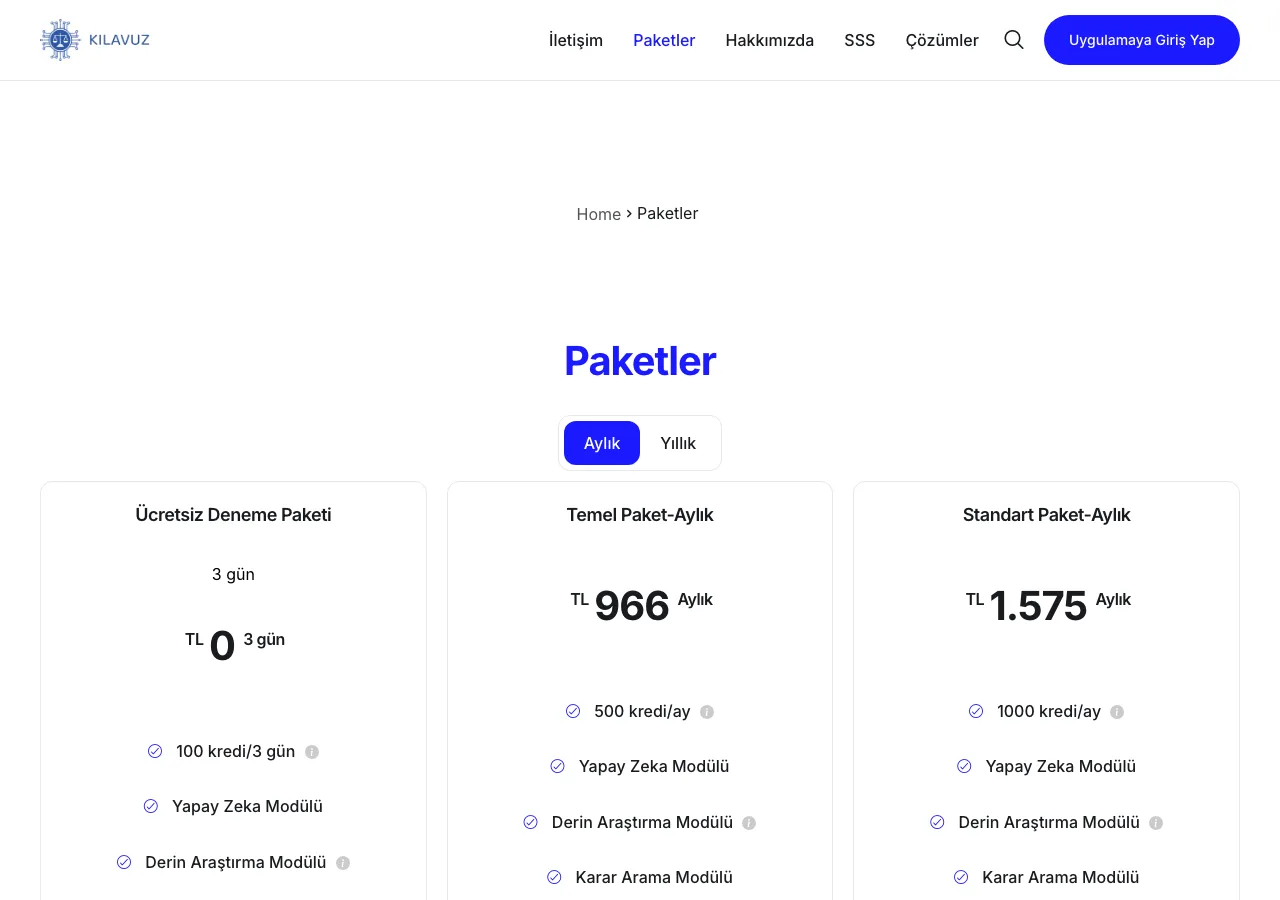This screenshot has width=1280, height=900.
Task: Click info icon next to Derin Araştırma in Standart Paket
Action: (1156, 823)
